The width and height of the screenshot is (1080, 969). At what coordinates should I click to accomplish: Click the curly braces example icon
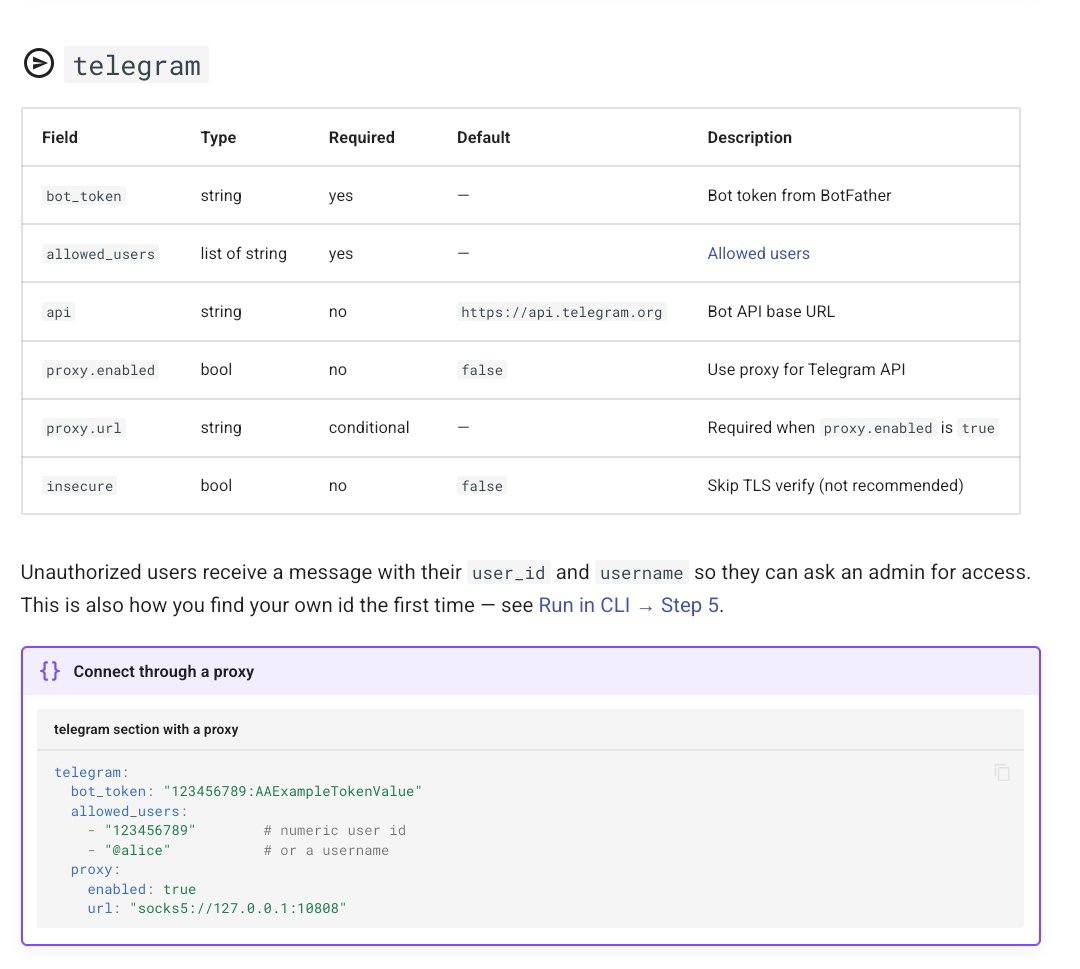[50, 671]
